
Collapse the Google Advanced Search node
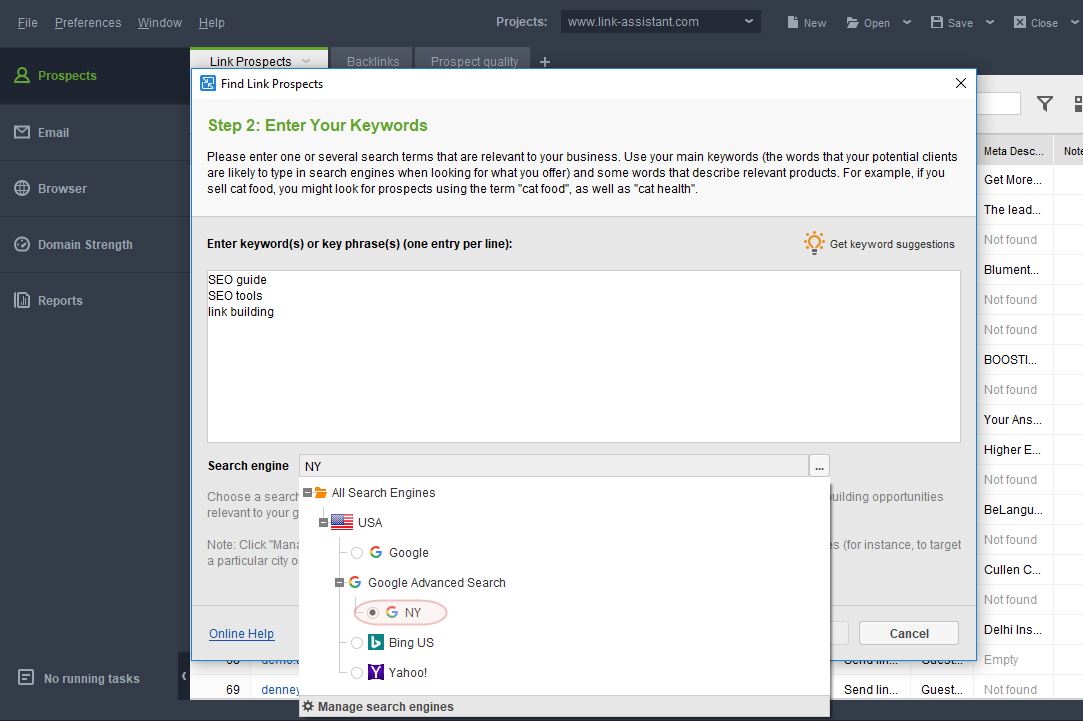pyautogui.click(x=339, y=583)
